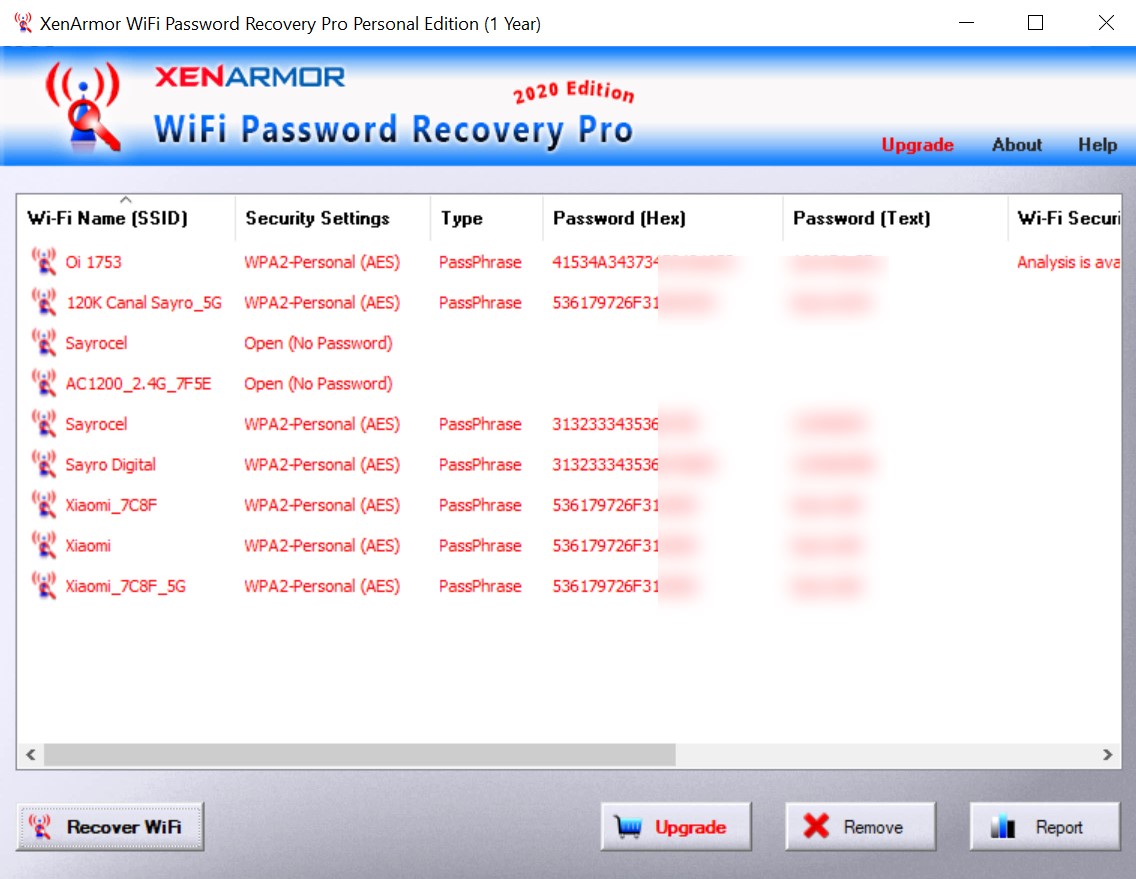The width and height of the screenshot is (1136, 879).
Task: Click the sort caret above the SSID column
Action: [x=124, y=198]
